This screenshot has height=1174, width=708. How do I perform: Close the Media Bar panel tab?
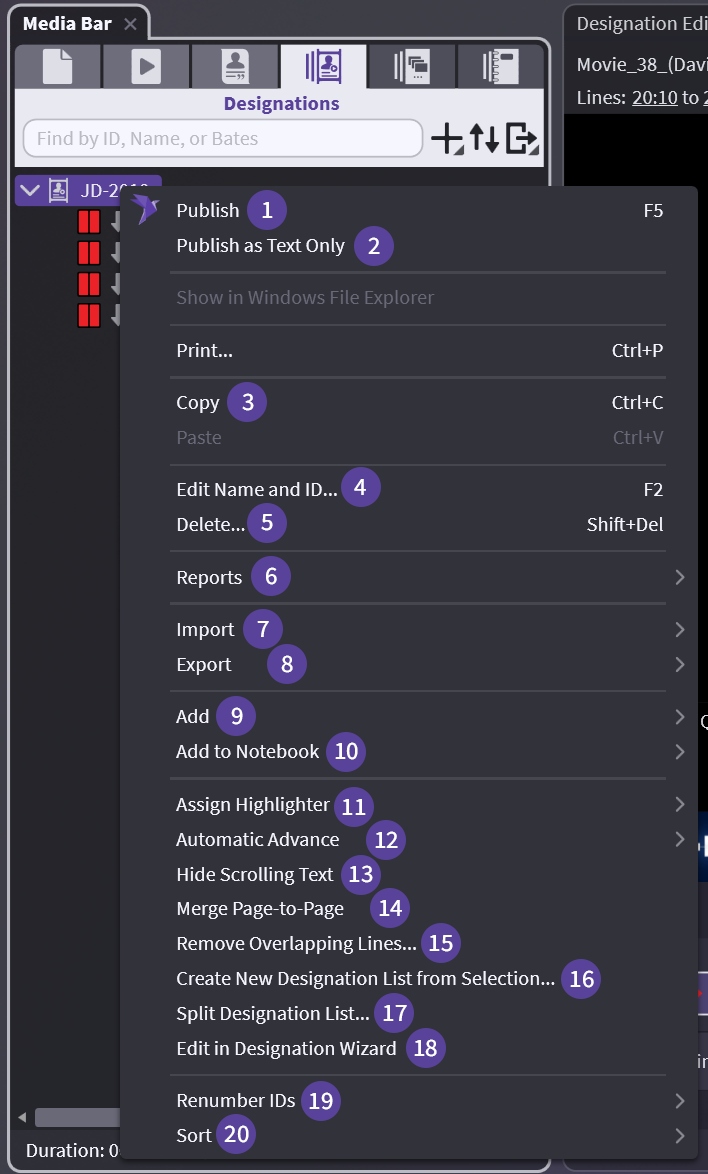click(x=130, y=24)
